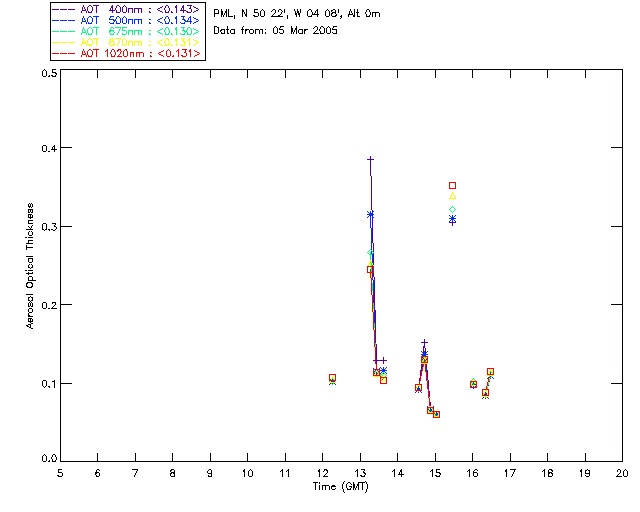Click the purple plus peak marker near 0.39
Screen dimensions: 640x512
pos(370,159)
